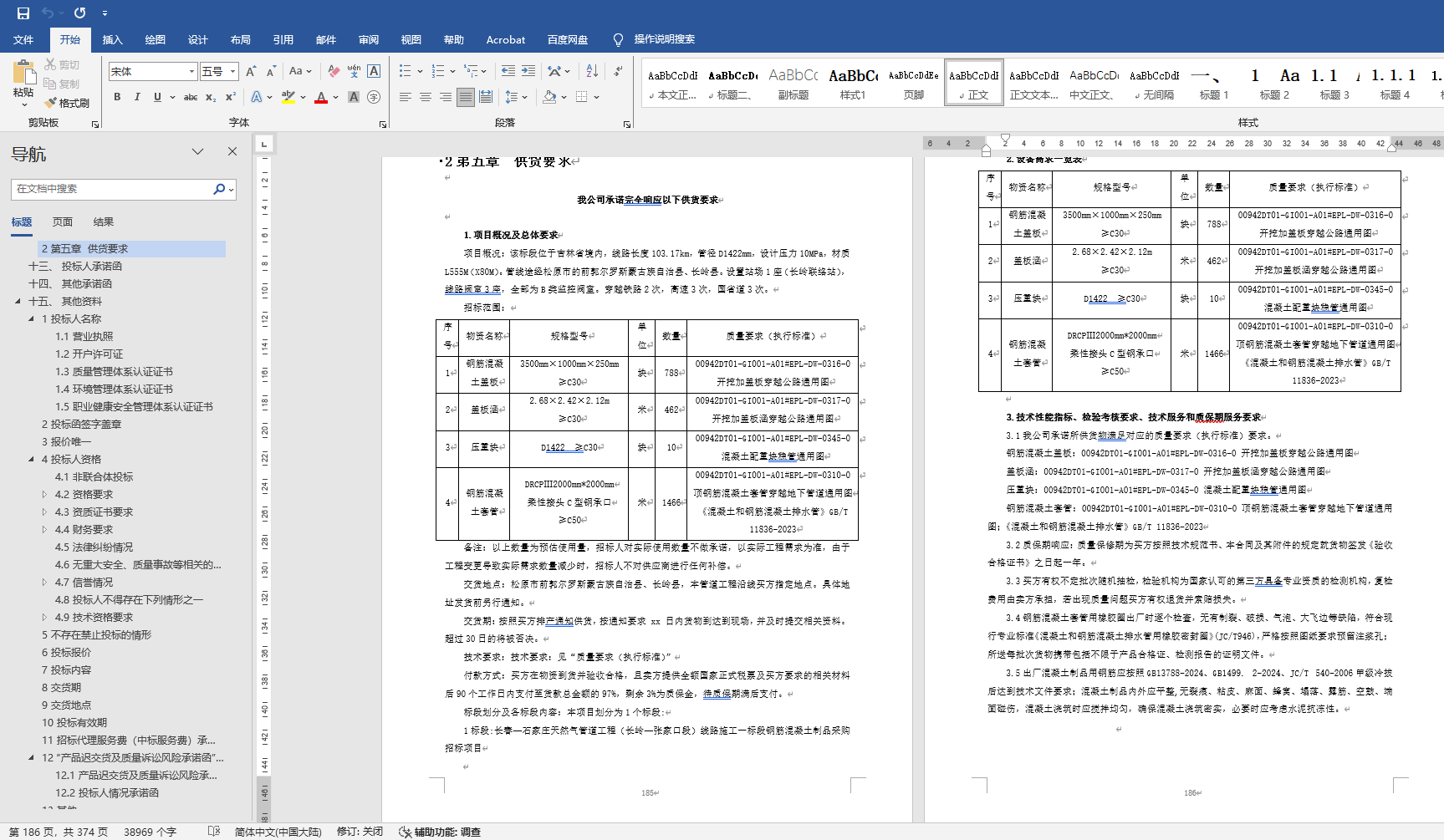
Task: Click the red font color swatch
Action: 321,97
